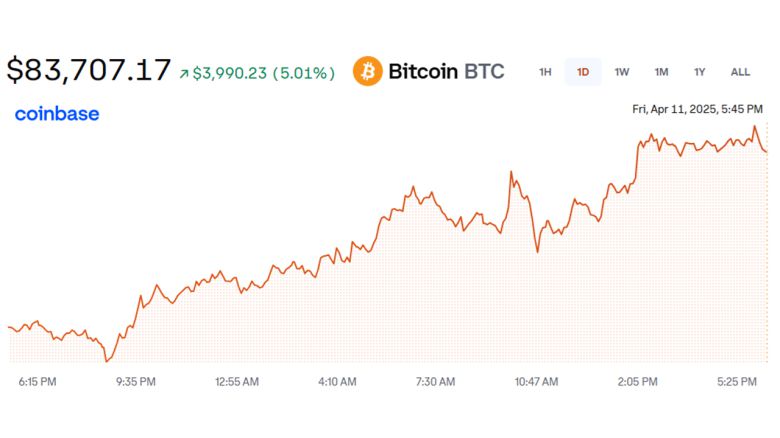Click the 12:55 AM axis label

[236, 381]
